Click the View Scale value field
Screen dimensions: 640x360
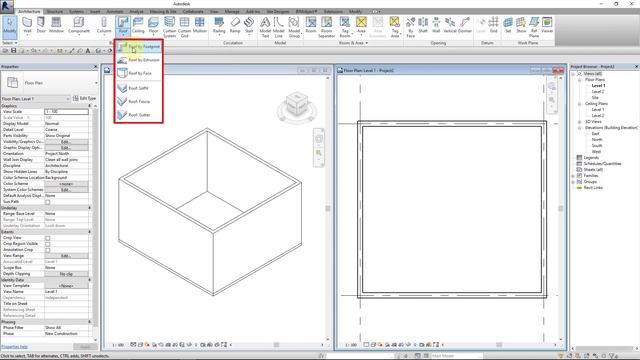coord(66,111)
